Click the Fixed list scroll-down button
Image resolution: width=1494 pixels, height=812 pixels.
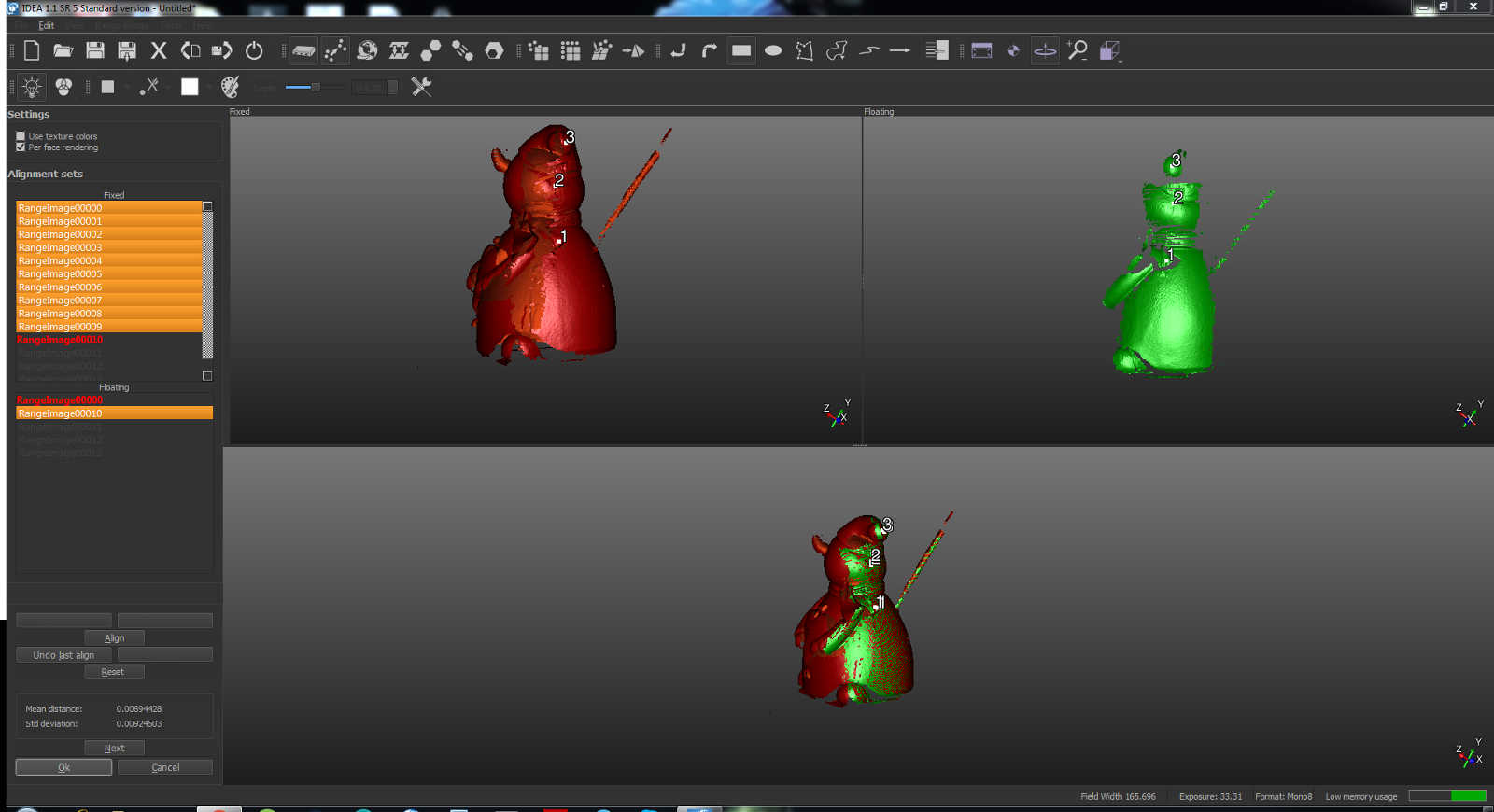(207, 376)
